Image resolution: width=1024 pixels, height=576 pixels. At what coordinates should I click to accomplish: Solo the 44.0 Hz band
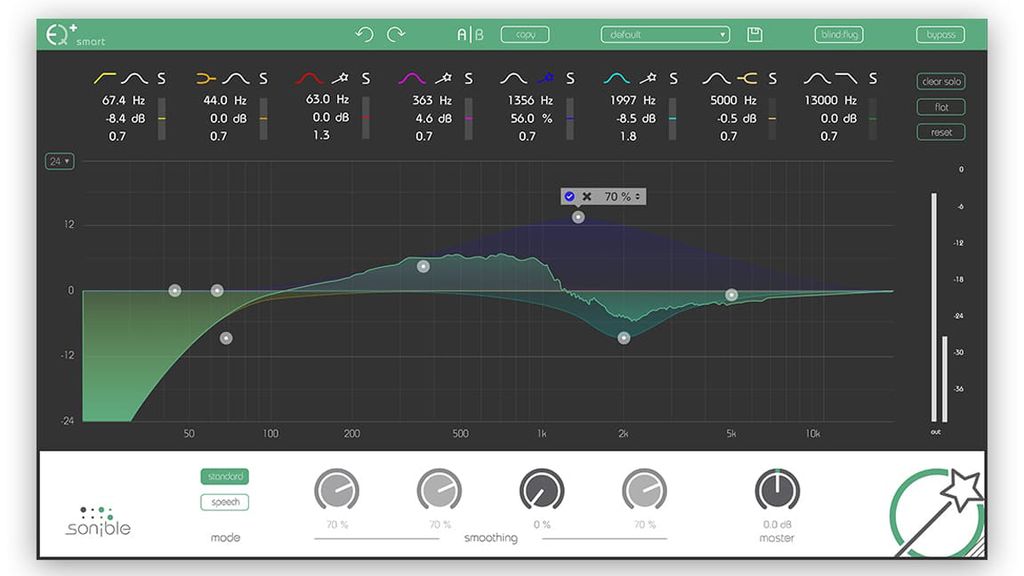[263, 77]
